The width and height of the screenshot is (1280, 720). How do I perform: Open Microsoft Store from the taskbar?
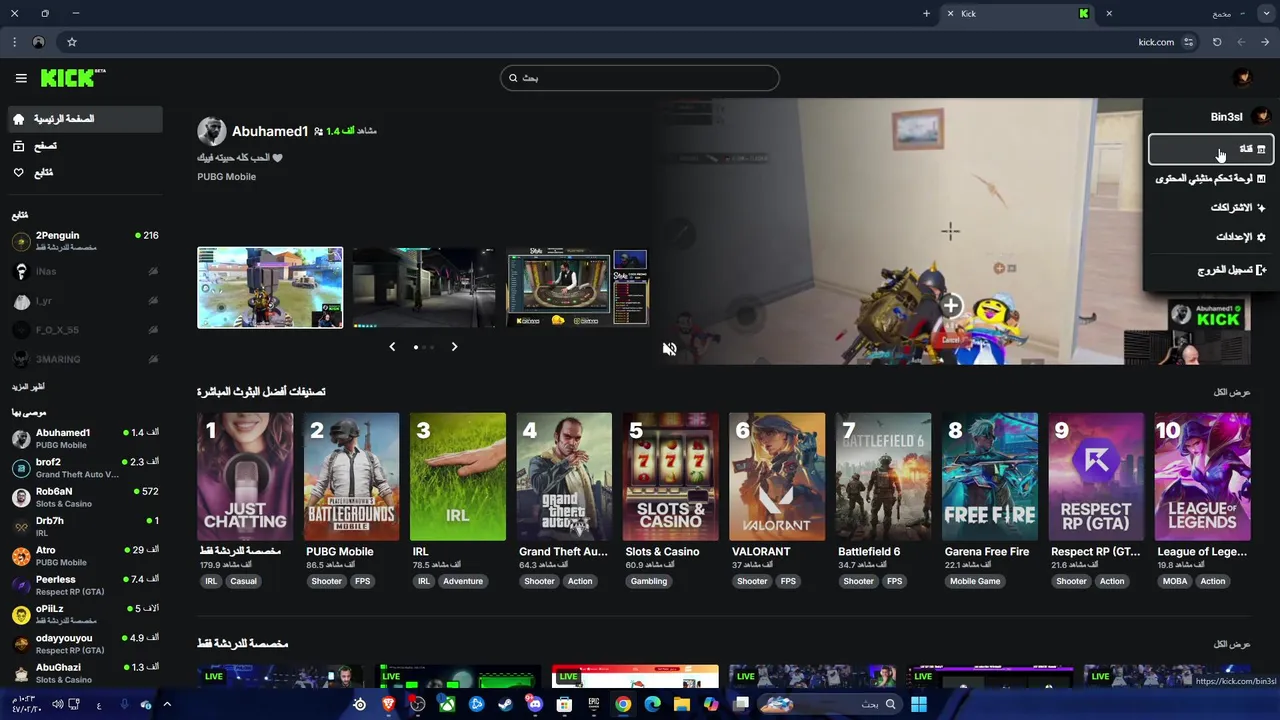coord(564,704)
